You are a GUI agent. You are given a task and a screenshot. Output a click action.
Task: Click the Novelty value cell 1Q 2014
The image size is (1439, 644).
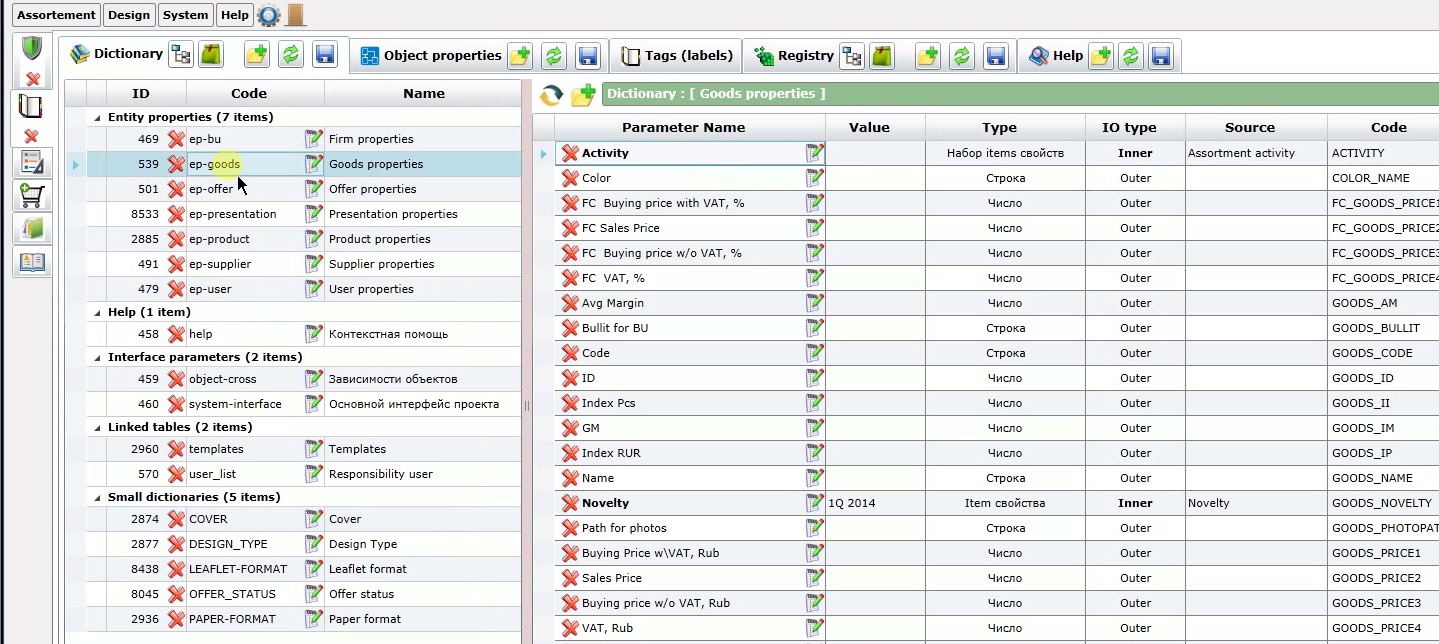click(x=875, y=503)
